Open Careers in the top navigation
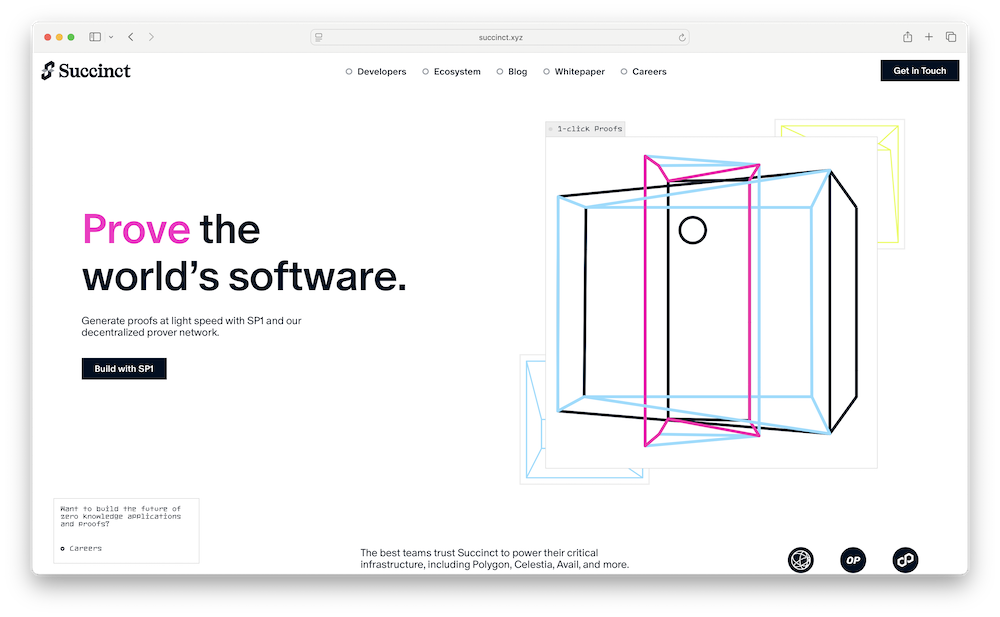Screen dimensions: 1000x617 (643, 71)
